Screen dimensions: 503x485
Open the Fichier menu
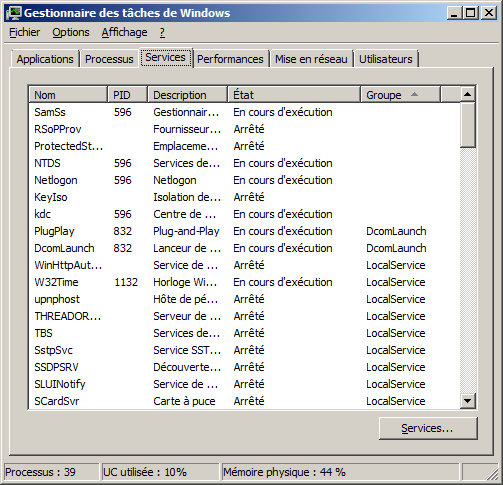pos(24,32)
